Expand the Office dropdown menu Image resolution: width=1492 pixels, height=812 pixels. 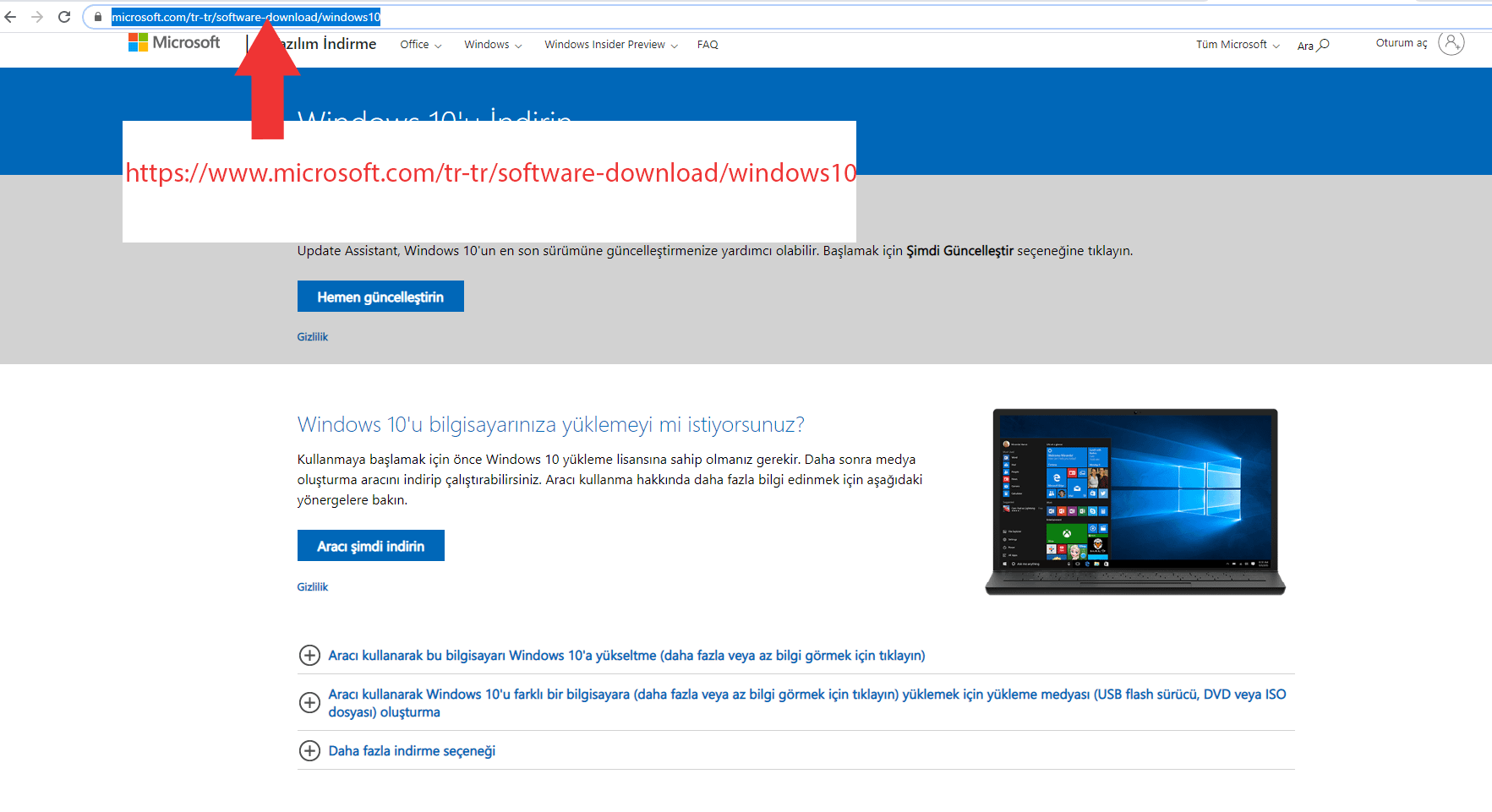click(420, 45)
